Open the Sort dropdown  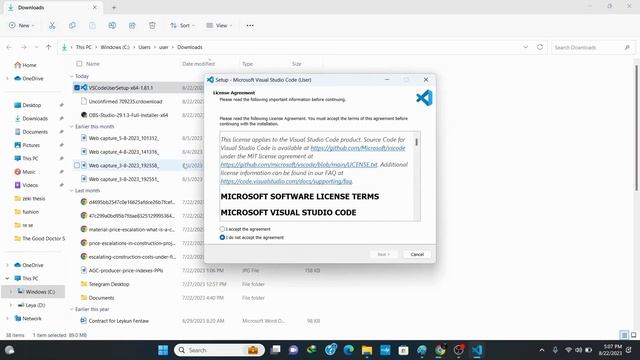point(182,25)
